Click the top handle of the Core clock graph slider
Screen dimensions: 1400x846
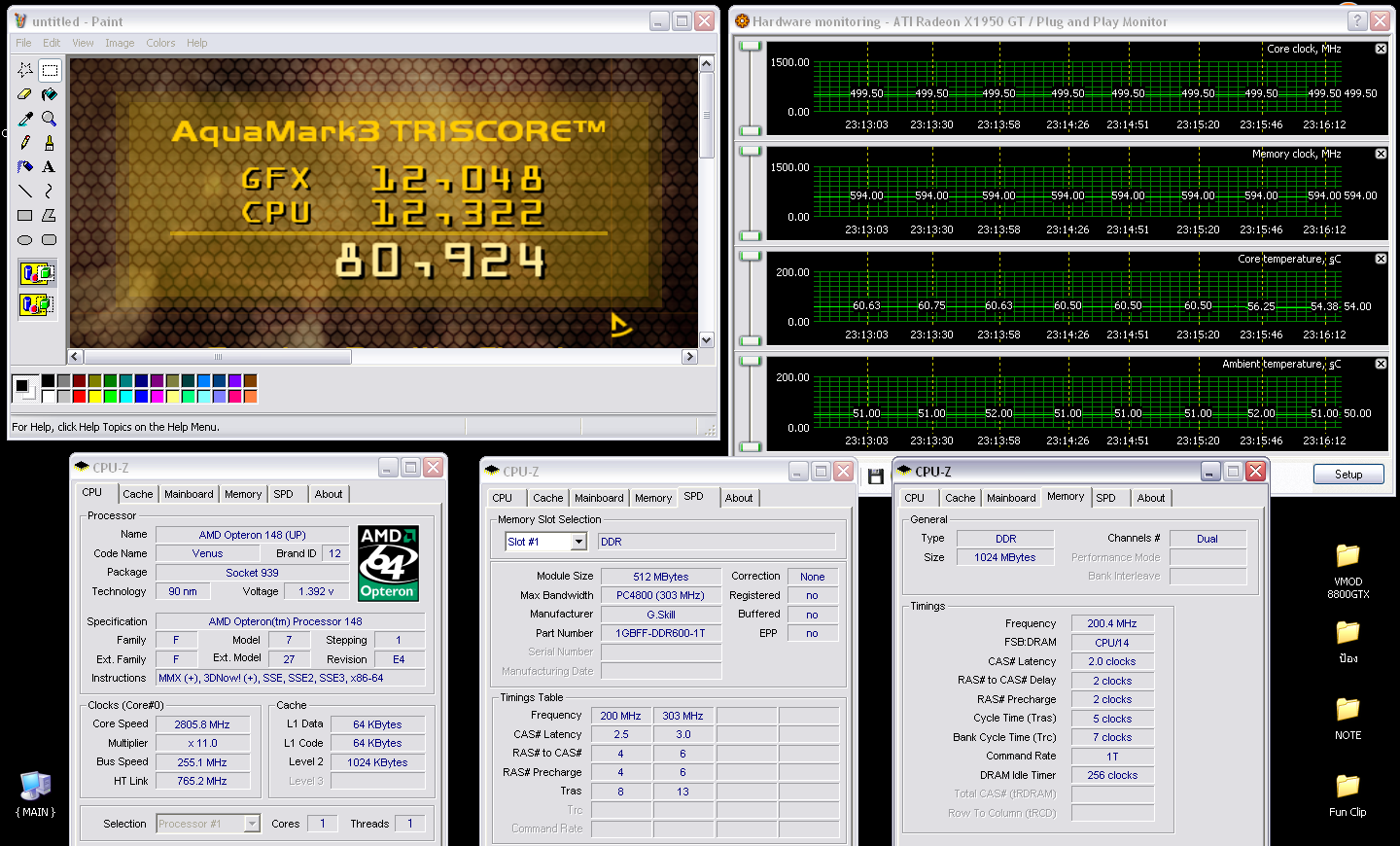750,46
